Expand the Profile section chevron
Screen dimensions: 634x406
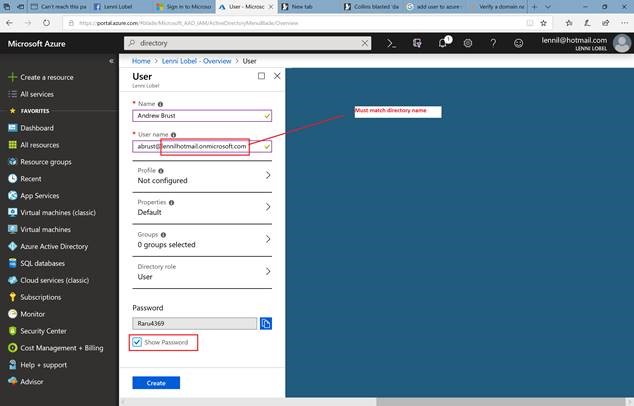coord(268,175)
